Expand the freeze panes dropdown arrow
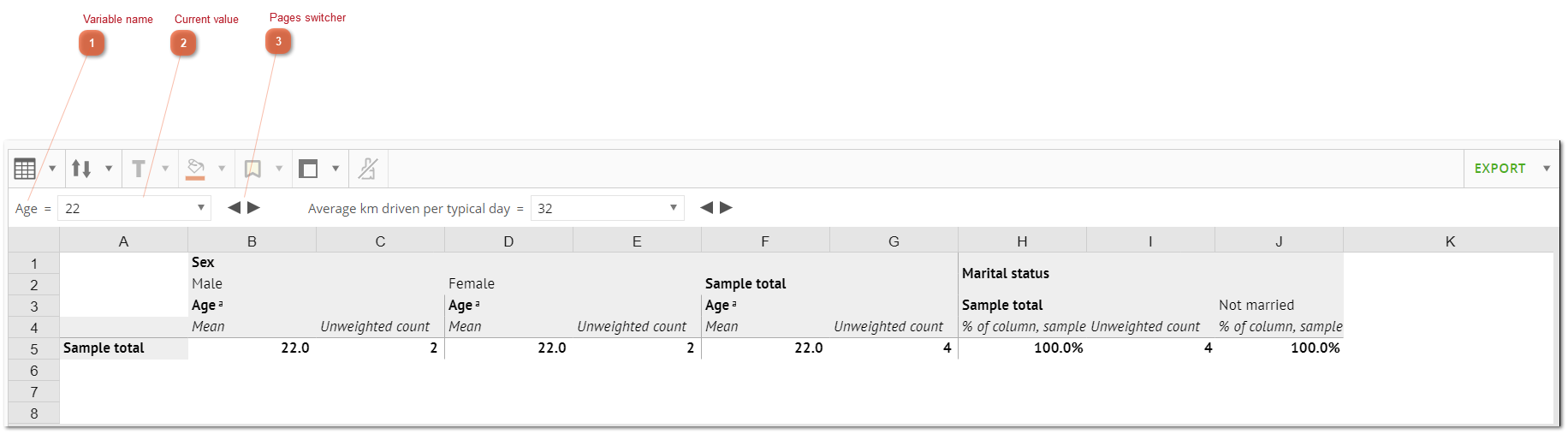This screenshot has width=1568, height=434. coord(336,169)
